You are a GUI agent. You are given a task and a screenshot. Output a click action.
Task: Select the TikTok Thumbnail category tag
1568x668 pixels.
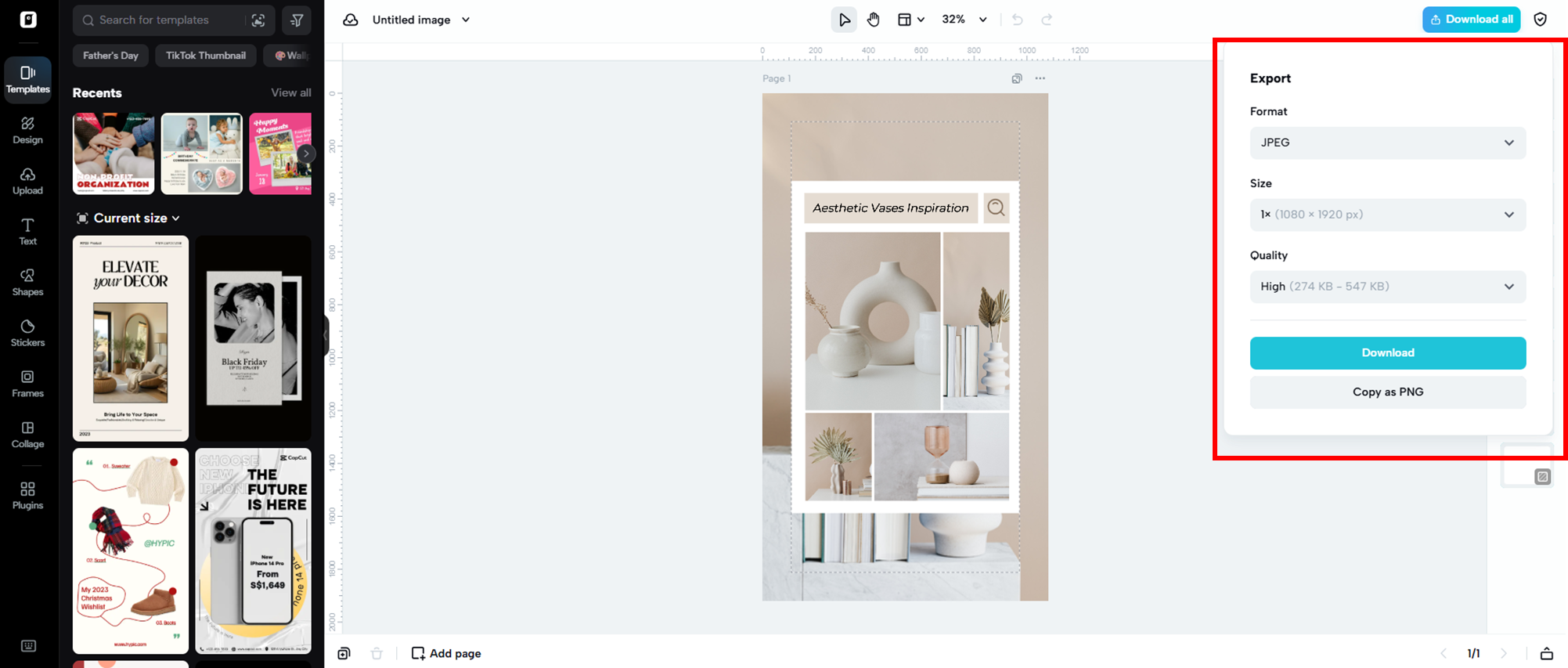(x=206, y=56)
